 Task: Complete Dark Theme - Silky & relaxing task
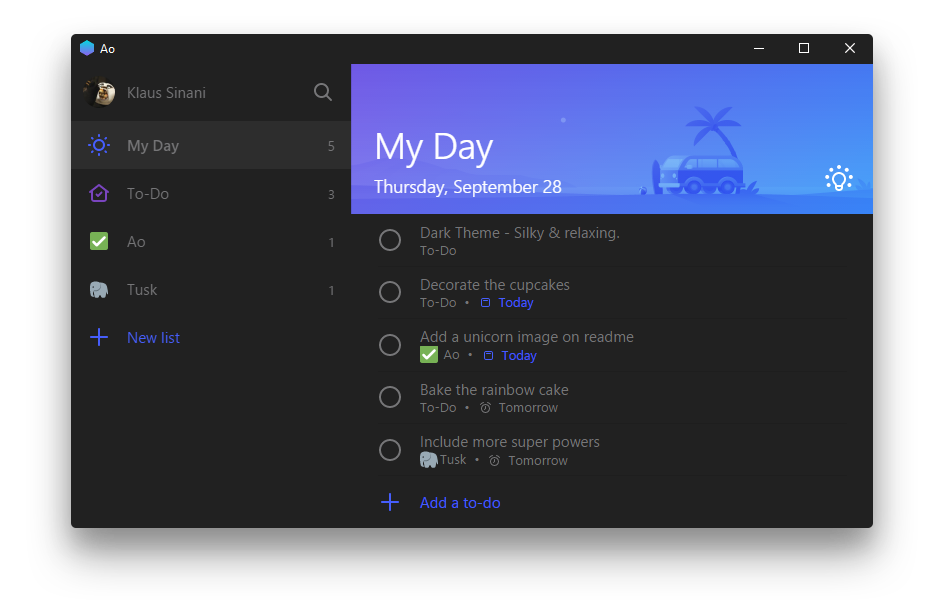point(390,240)
